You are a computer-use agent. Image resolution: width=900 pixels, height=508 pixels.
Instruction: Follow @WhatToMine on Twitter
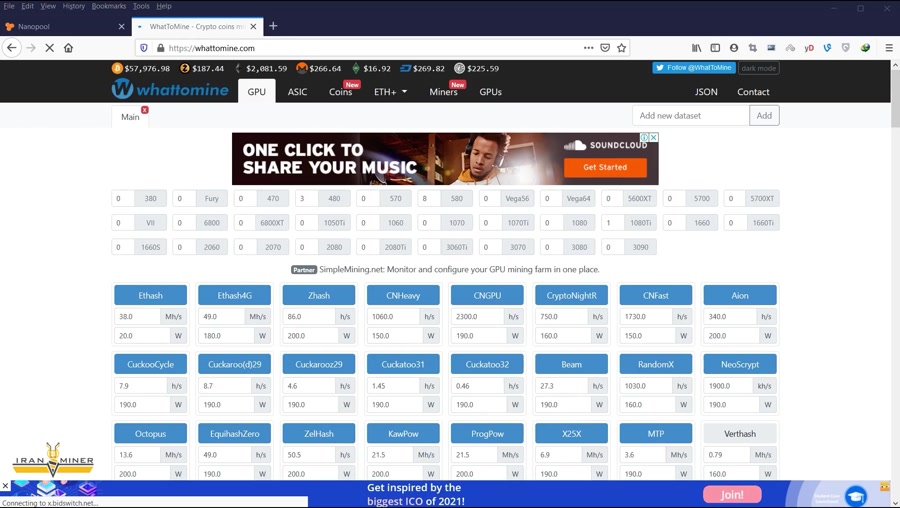point(694,68)
